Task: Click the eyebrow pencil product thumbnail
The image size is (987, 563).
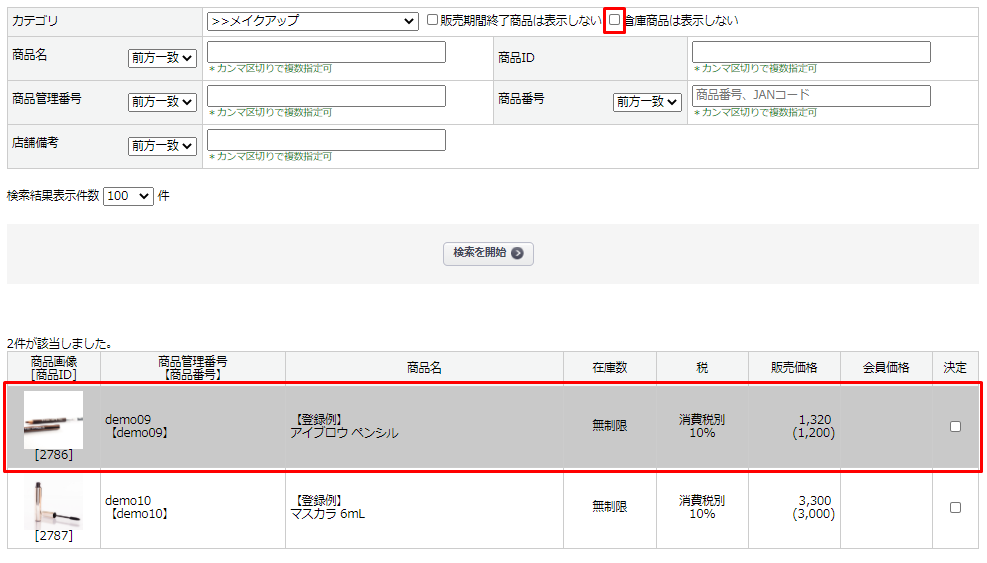Action: 53,419
